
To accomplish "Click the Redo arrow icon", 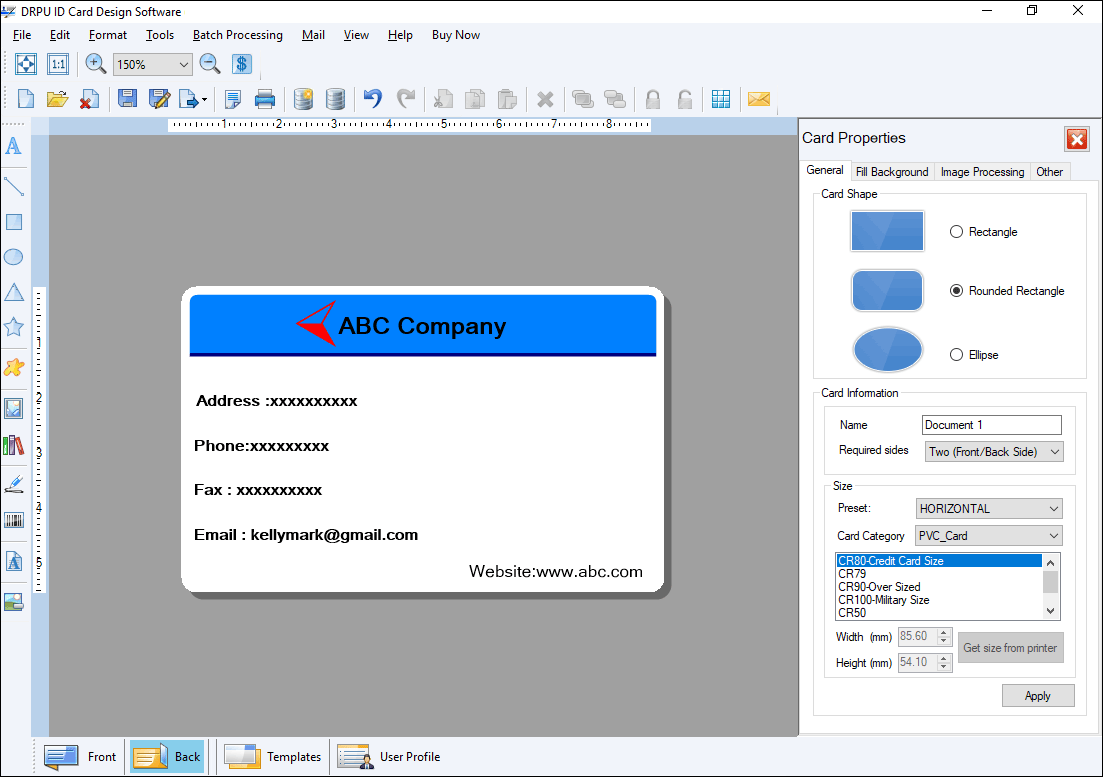I will click(406, 99).
